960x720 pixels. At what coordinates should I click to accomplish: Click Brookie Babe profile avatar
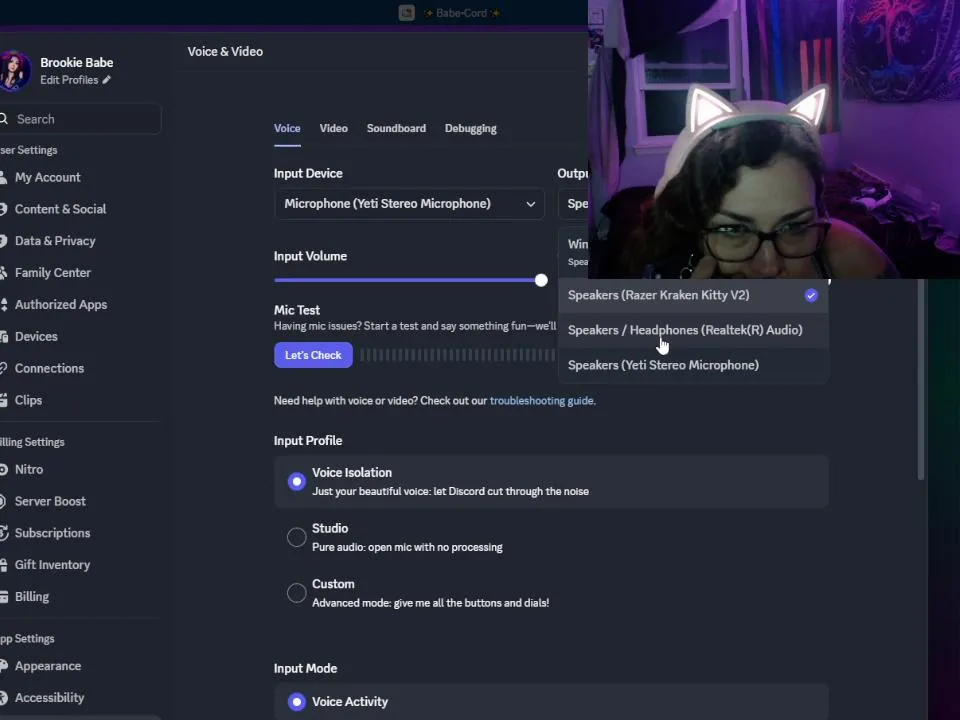coord(15,71)
